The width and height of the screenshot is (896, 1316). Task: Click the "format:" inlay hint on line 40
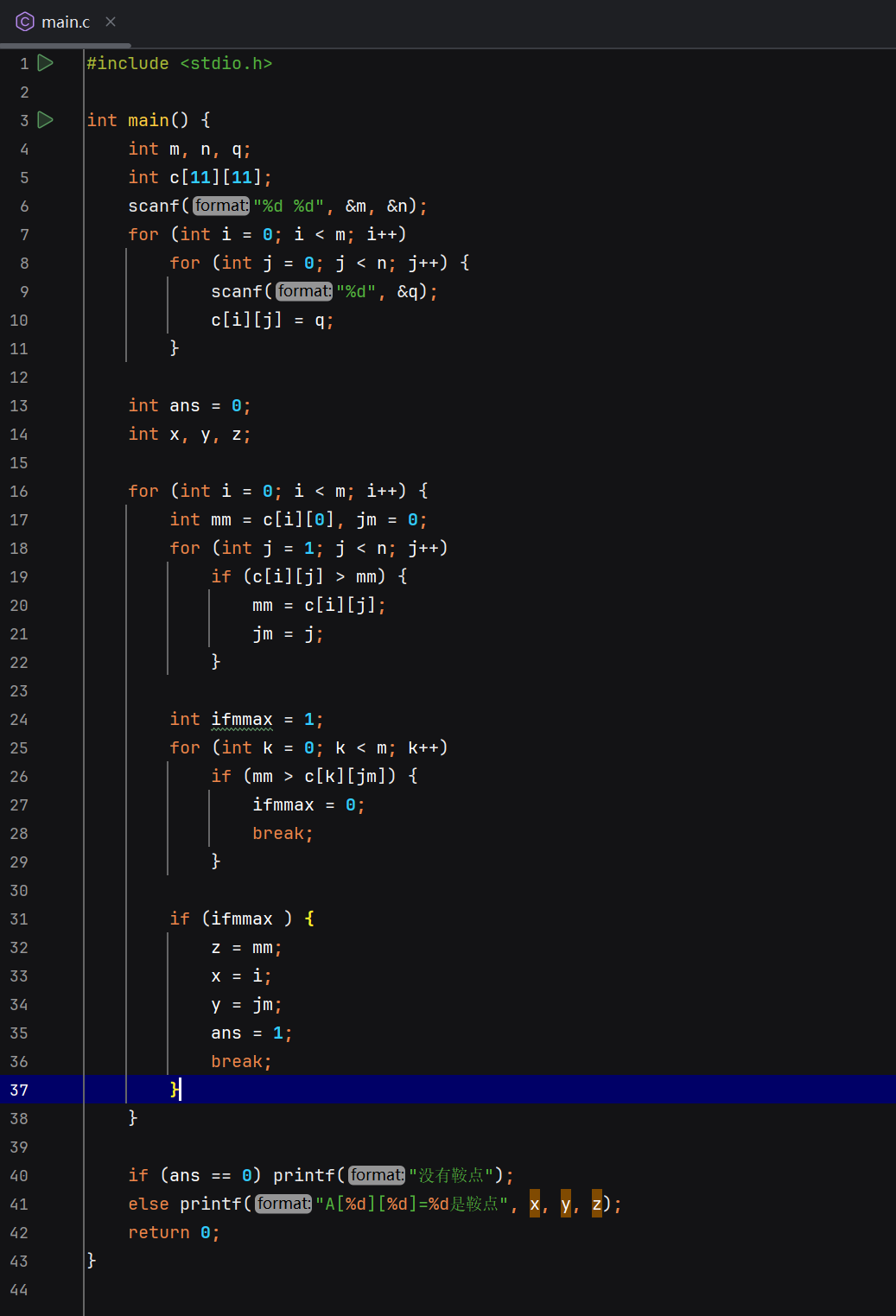pyautogui.click(x=376, y=1174)
